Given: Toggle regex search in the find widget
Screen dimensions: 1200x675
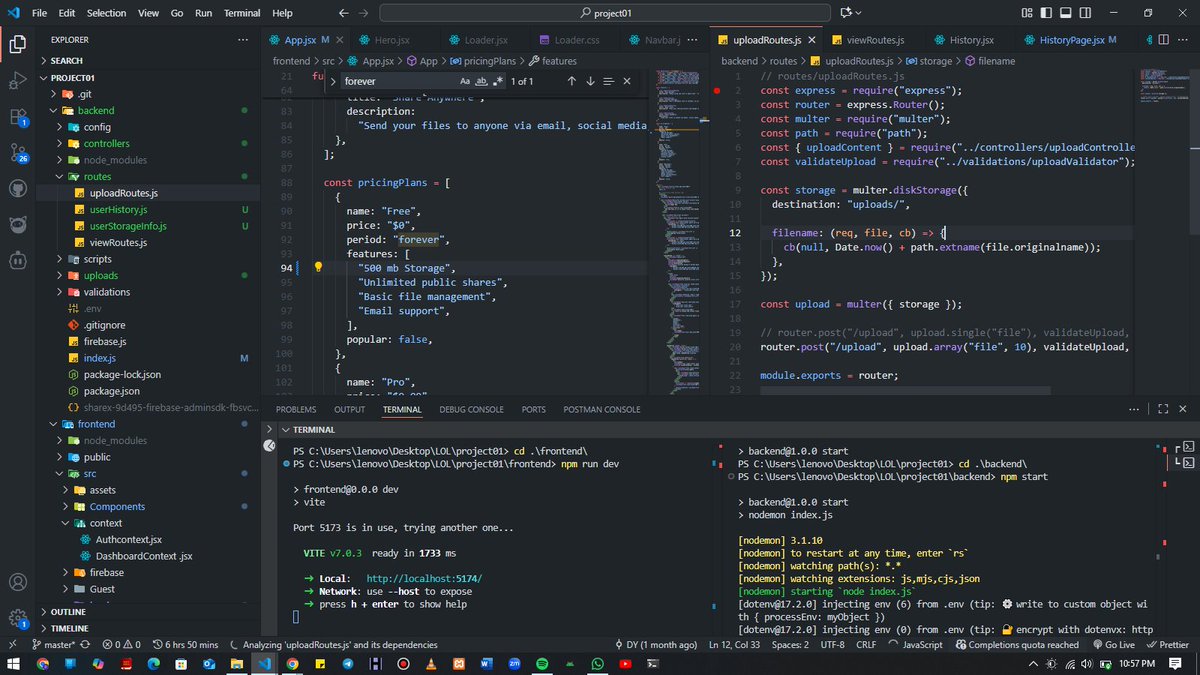Looking at the screenshot, I should click(497, 81).
